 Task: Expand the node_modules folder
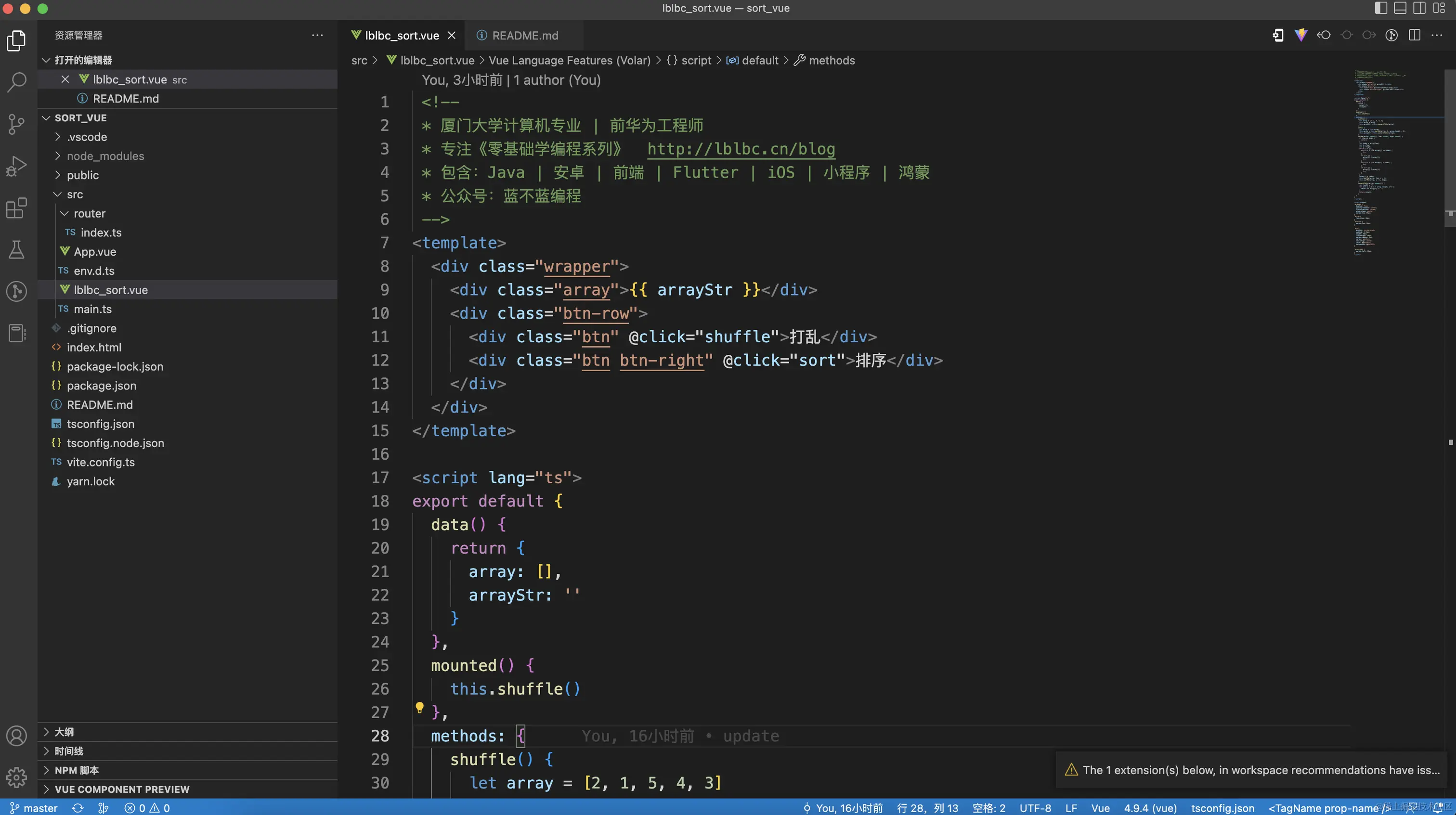pyautogui.click(x=105, y=156)
